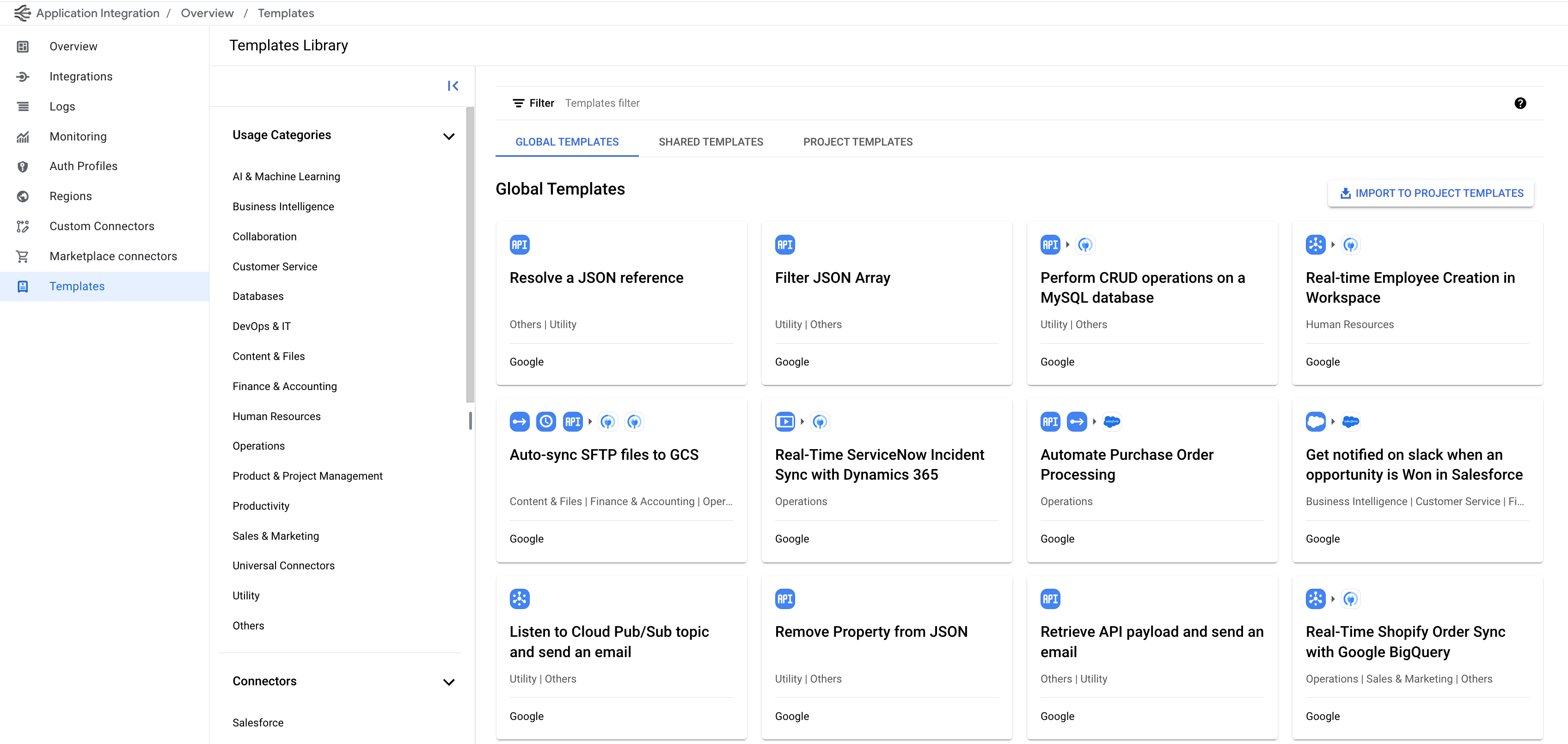Expand the Connectors section

pos(448,682)
